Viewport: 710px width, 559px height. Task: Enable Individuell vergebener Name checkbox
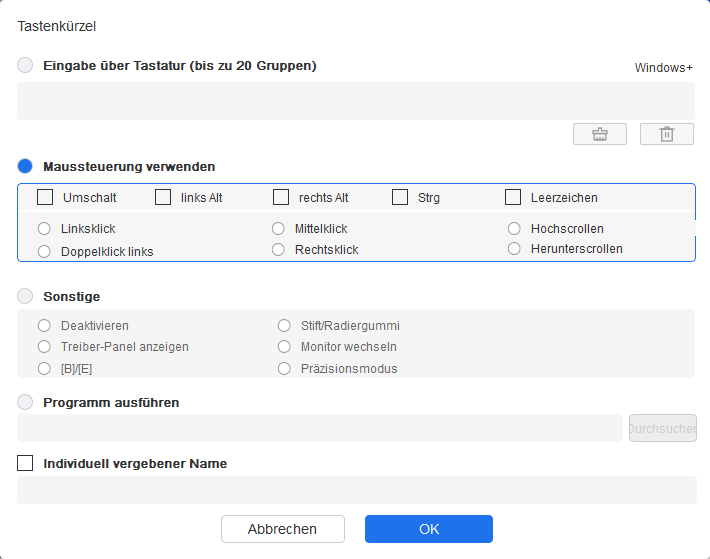[25, 463]
